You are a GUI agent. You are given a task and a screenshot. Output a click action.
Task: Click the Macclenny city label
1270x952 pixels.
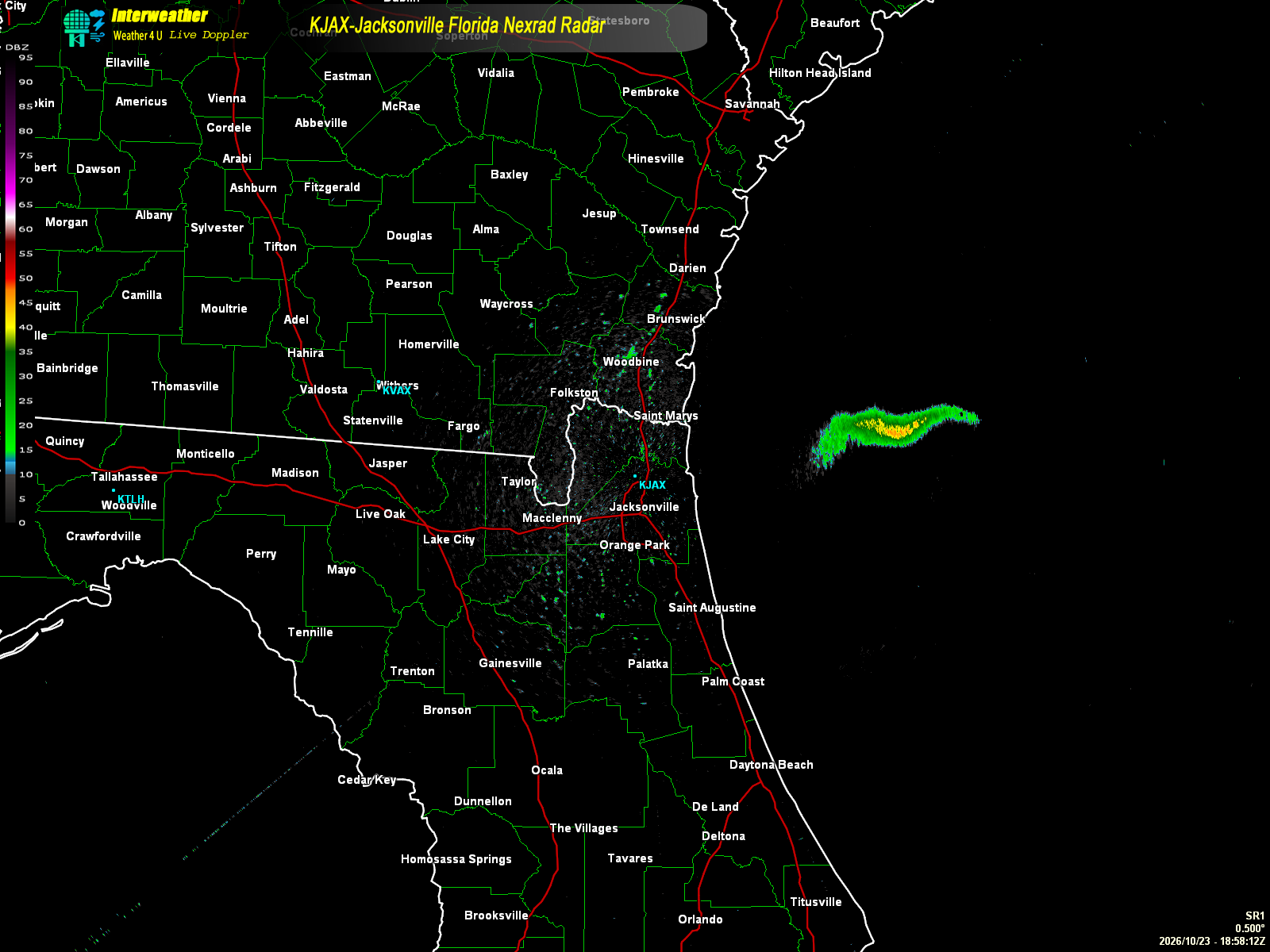(x=552, y=518)
